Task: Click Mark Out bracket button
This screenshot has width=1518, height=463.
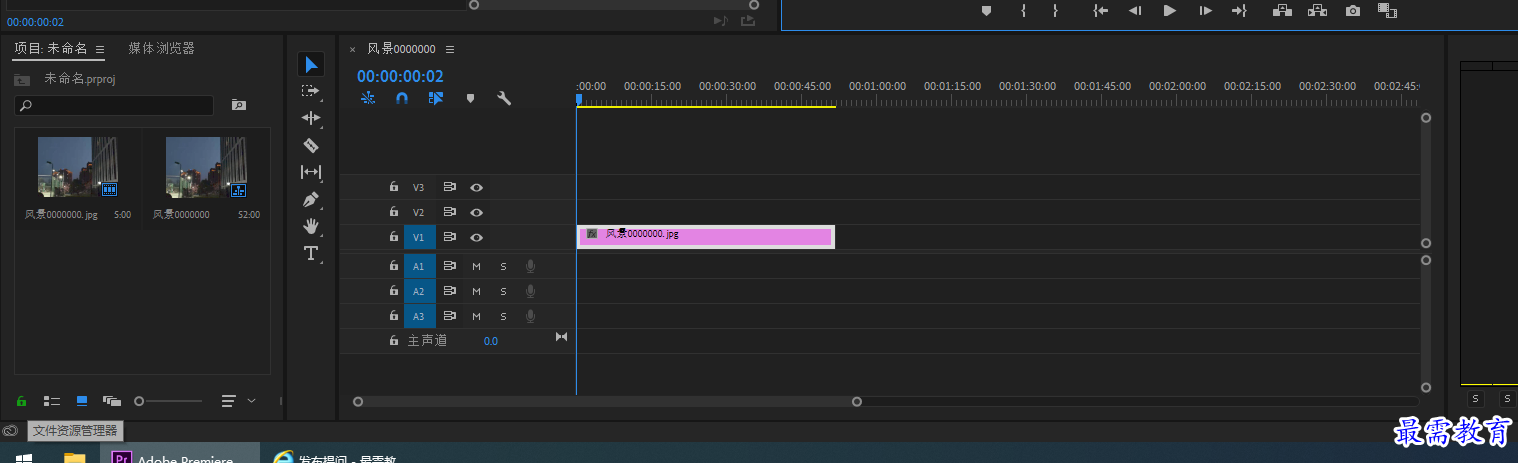Action: point(1055,10)
